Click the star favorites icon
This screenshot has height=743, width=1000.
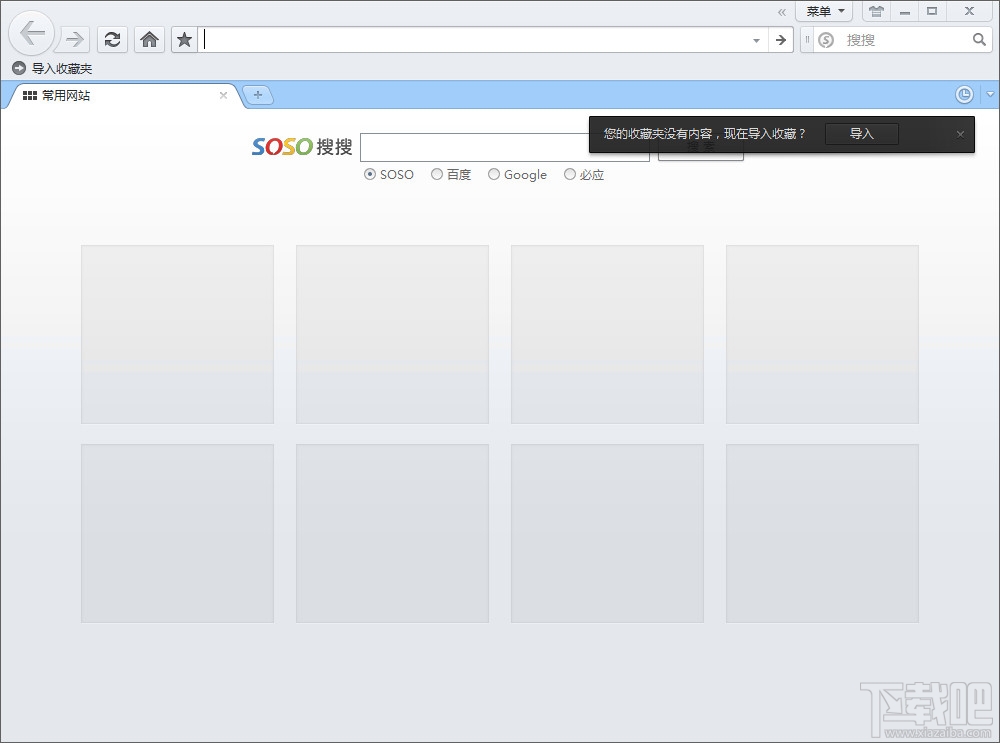(x=184, y=40)
